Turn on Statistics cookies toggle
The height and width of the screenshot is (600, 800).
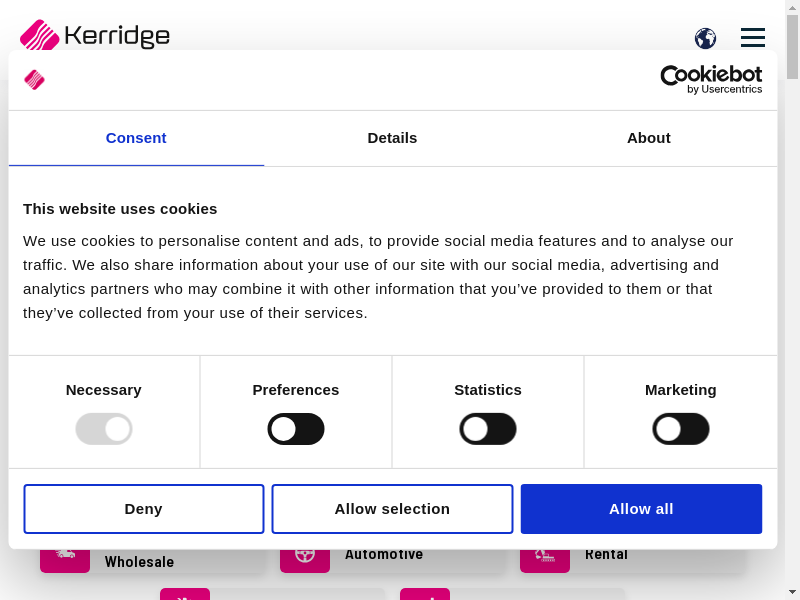[488, 429]
